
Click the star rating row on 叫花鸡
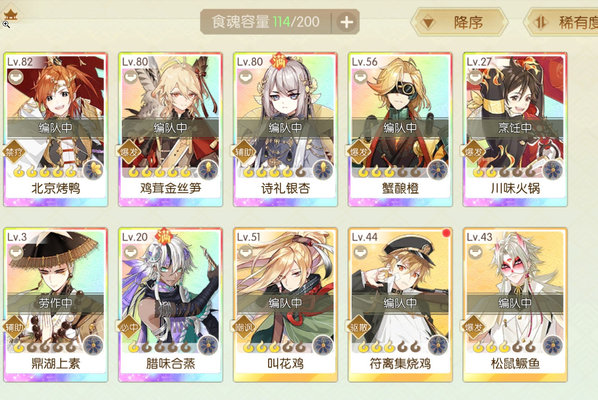pyautogui.click(x=275, y=347)
